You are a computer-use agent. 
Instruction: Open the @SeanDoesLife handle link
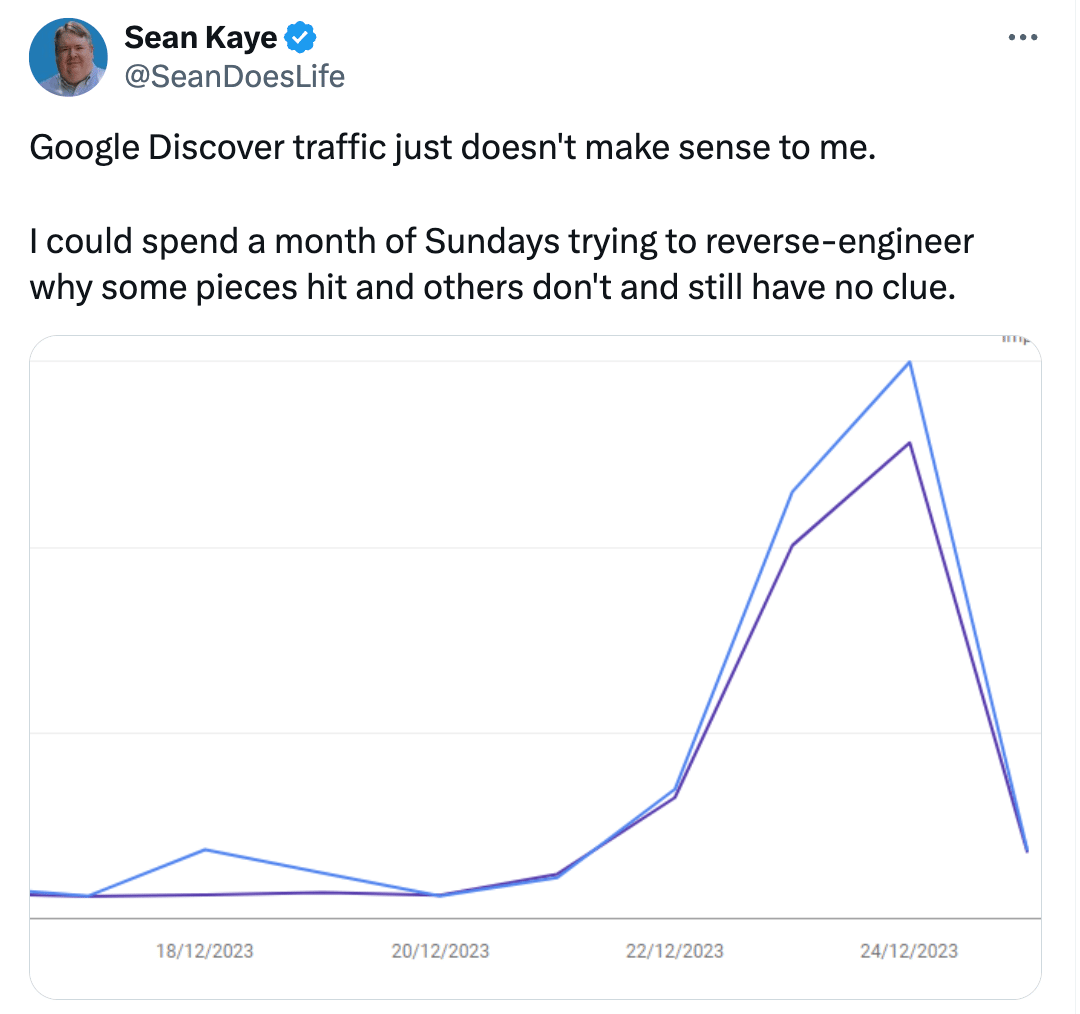click(x=235, y=76)
